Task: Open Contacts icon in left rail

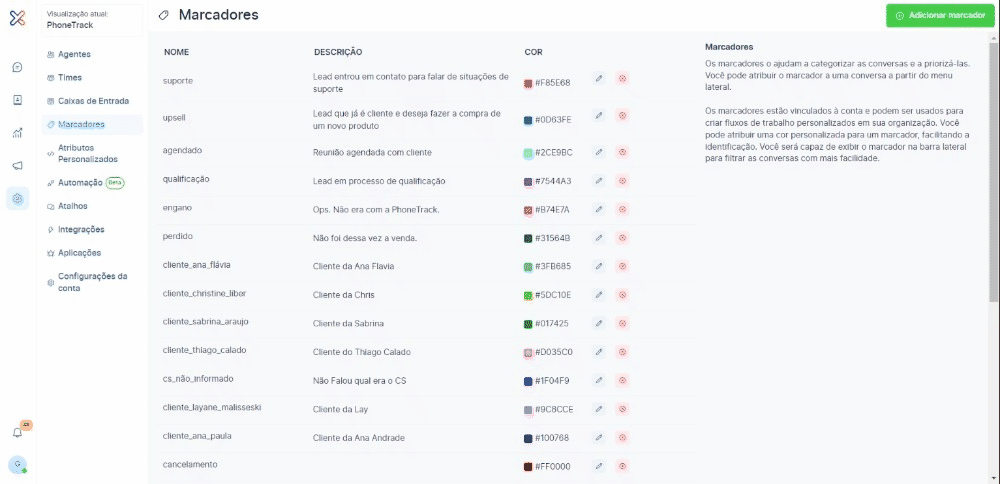Action: coord(17,100)
